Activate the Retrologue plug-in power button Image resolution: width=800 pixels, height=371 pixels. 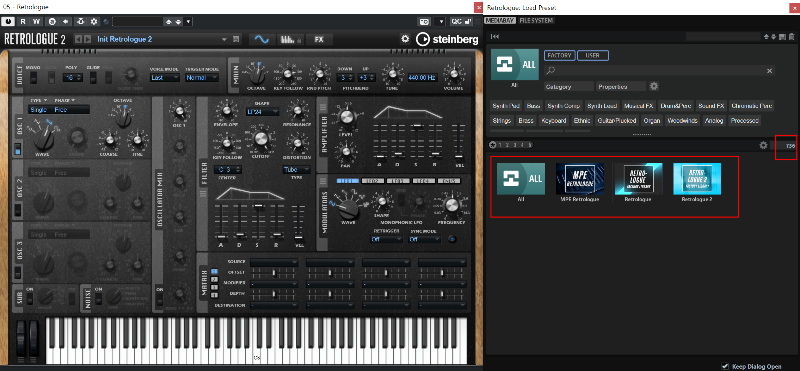coord(9,21)
